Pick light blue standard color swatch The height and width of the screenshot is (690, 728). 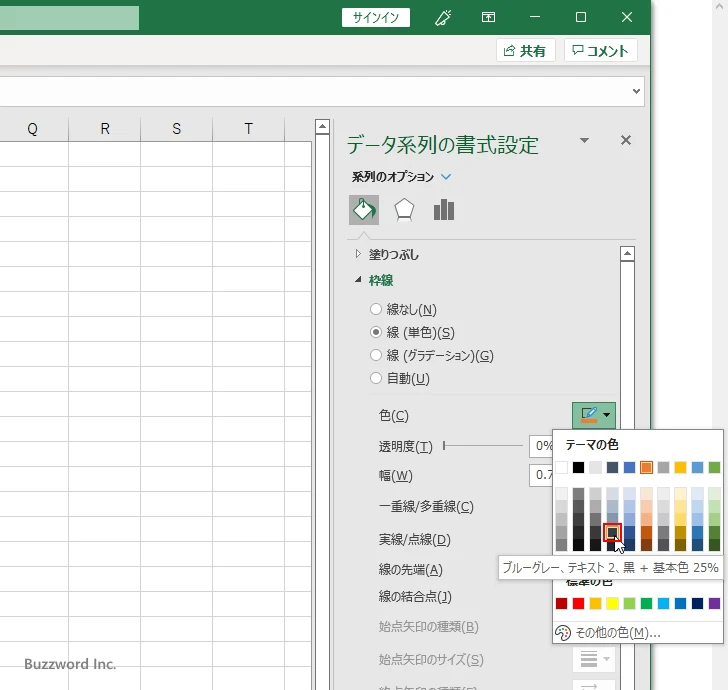coord(663,603)
